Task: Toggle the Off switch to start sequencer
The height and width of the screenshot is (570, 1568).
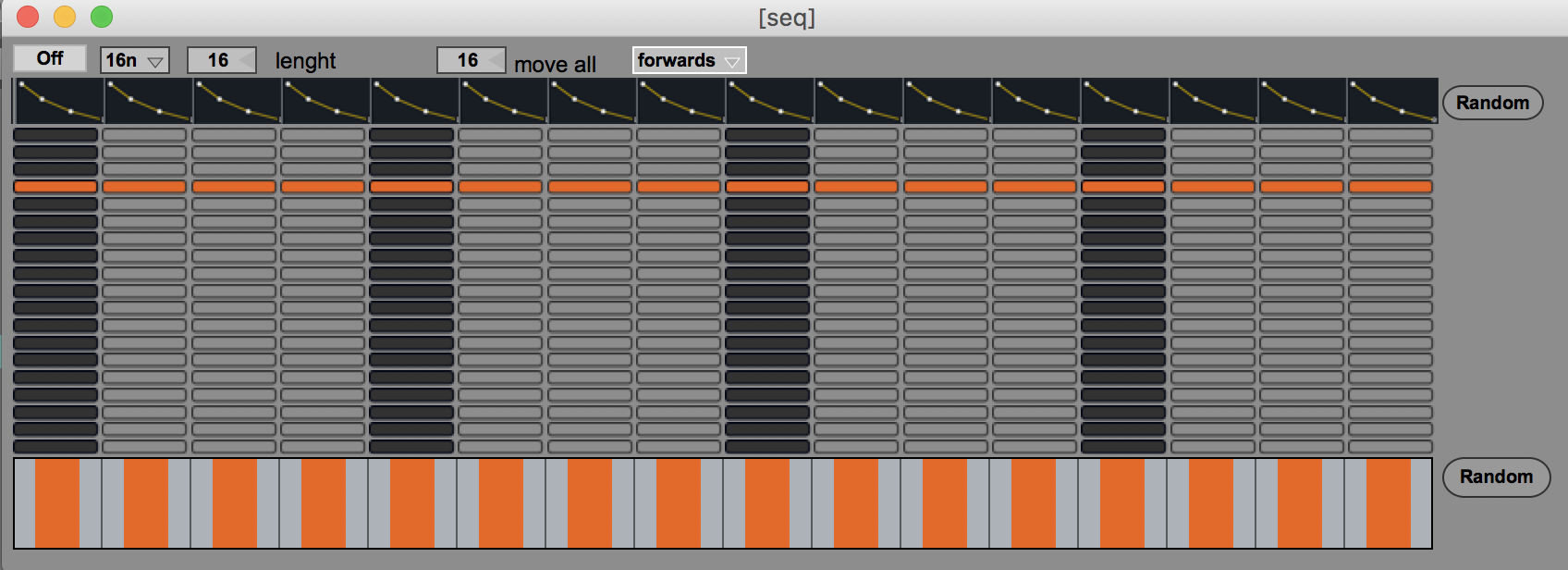Action: pyautogui.click(x=50, y=58)
